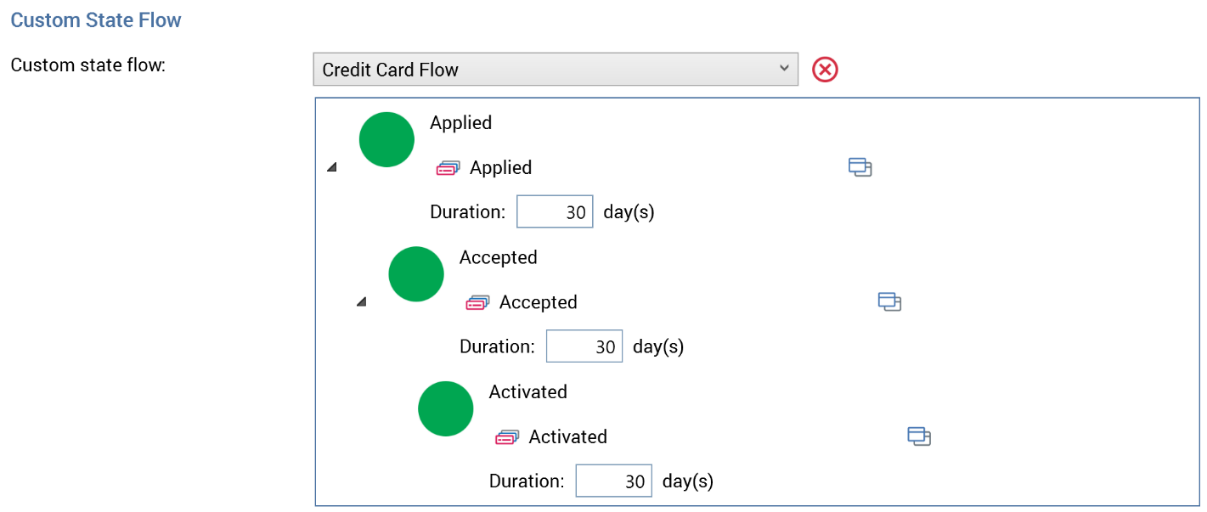Click the green circle for Activated state
The height and width of the screenshot is (512, 1207).
(x=445, y=409)
